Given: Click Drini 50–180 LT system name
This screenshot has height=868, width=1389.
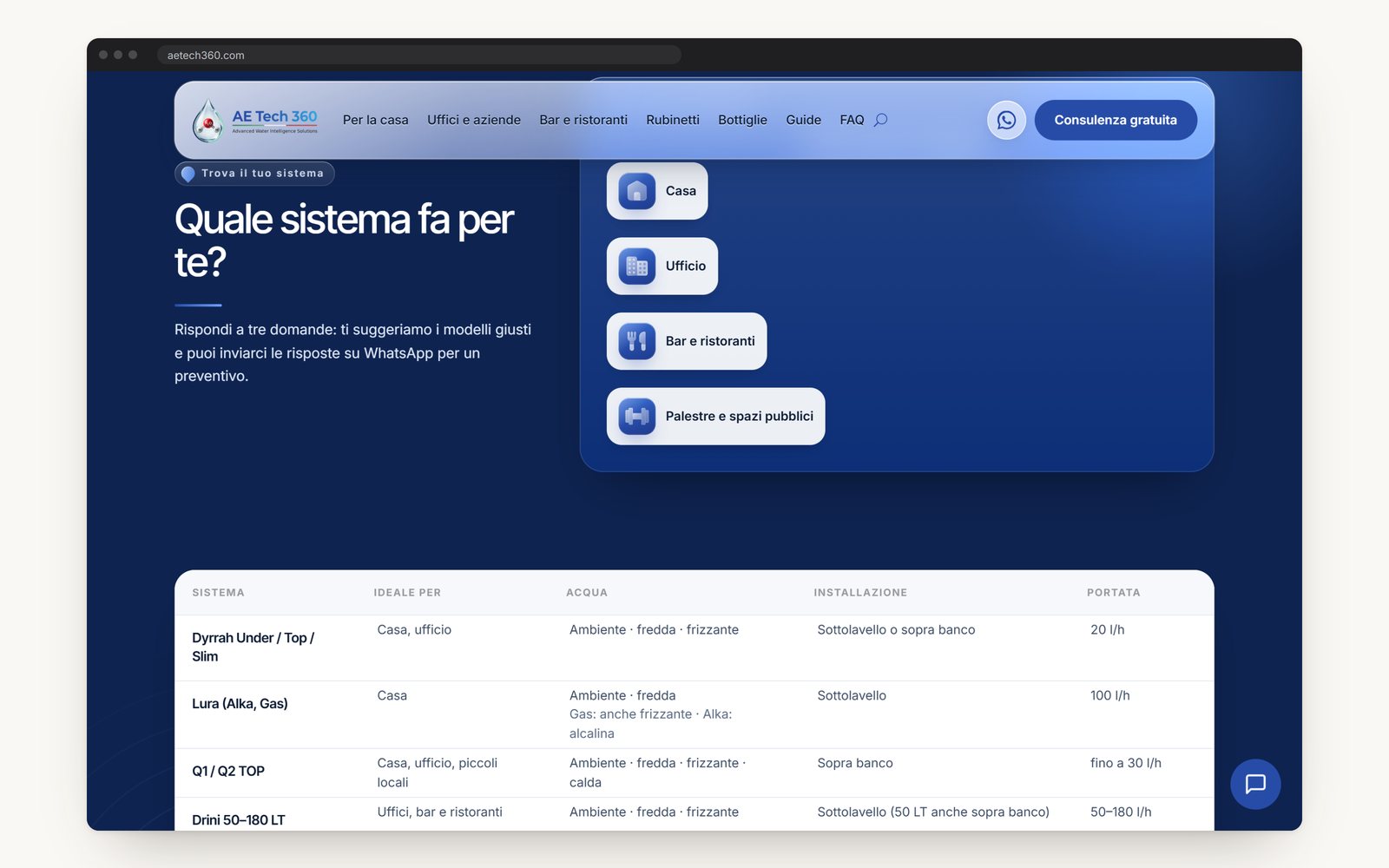Looking at the screenshot, I should pyautogui.click(x=238, y=819).
